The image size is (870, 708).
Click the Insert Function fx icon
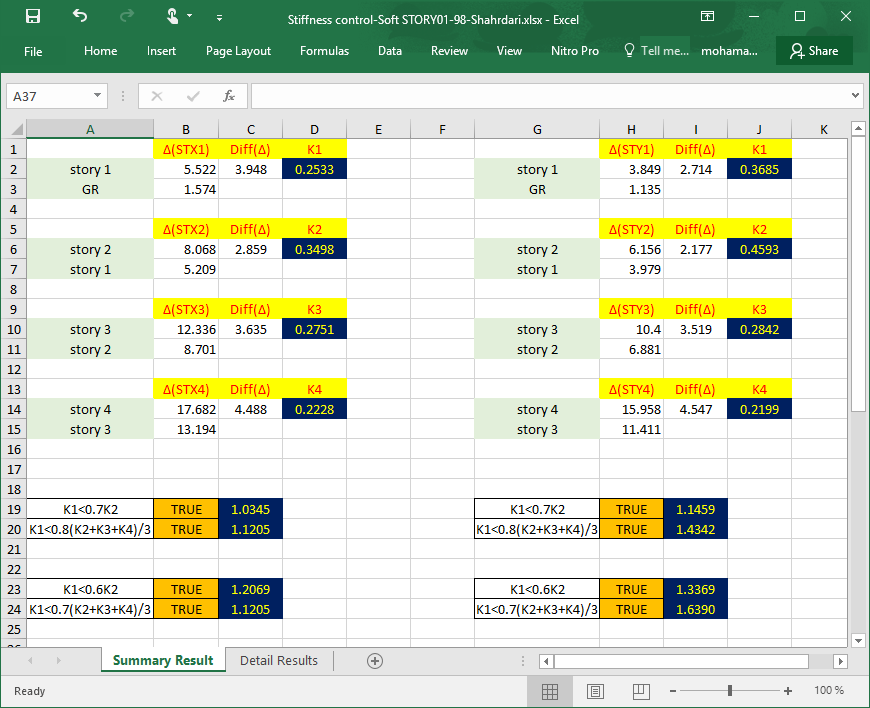click(229, 96)
